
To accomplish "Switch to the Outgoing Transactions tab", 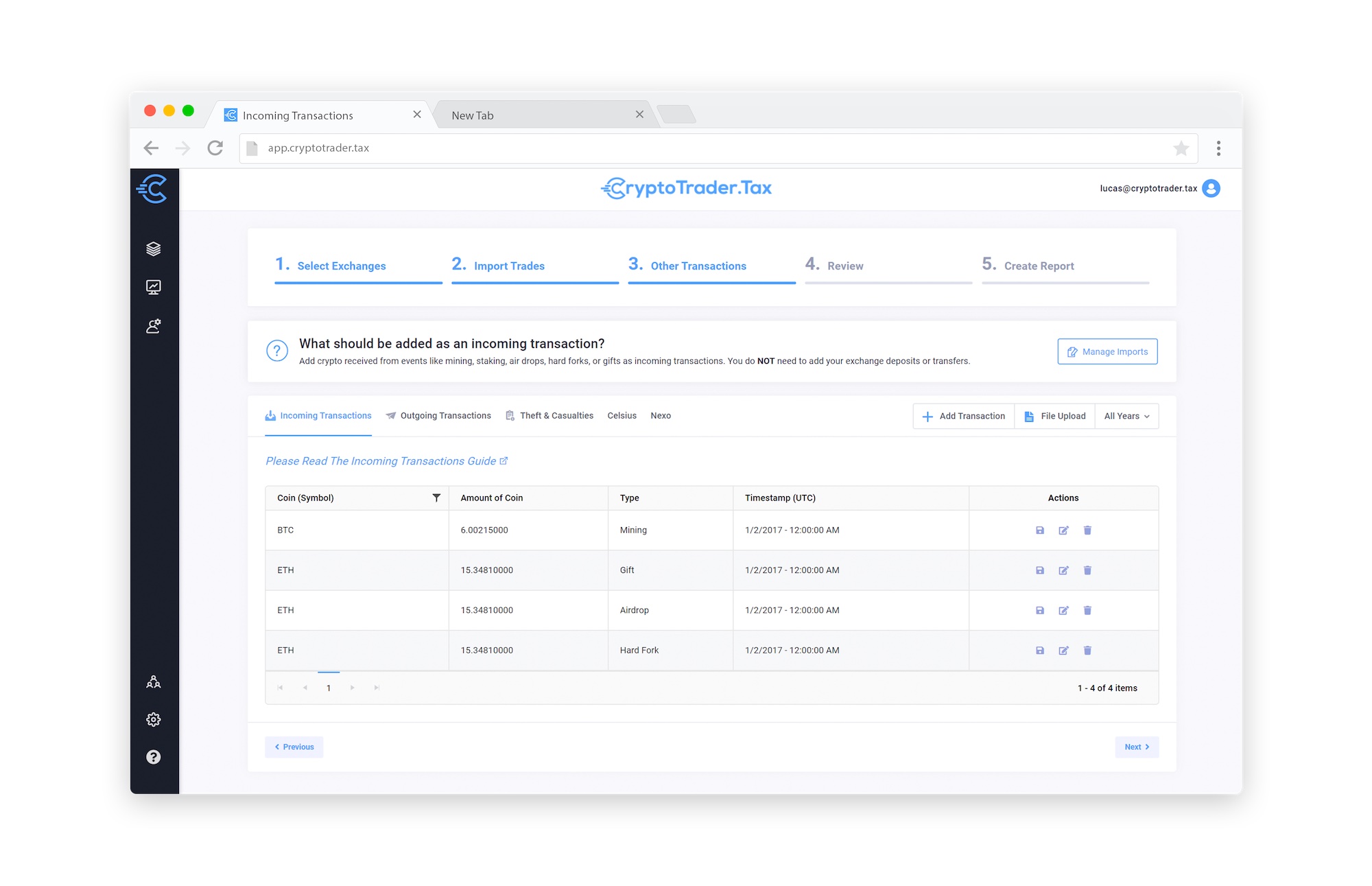I will tap(445, 415).
